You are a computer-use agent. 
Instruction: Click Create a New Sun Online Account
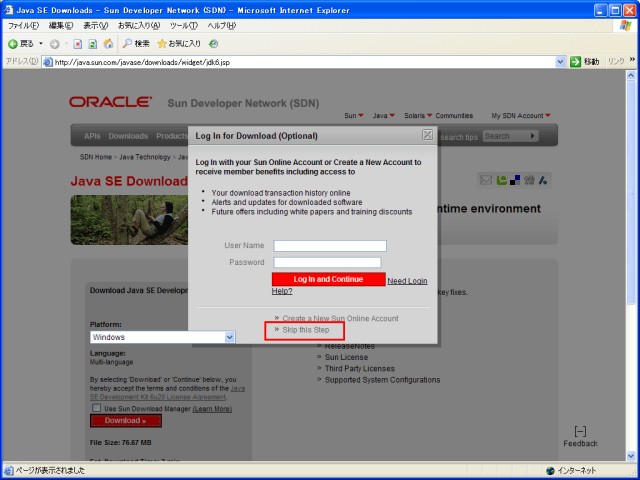pos(340,318)
